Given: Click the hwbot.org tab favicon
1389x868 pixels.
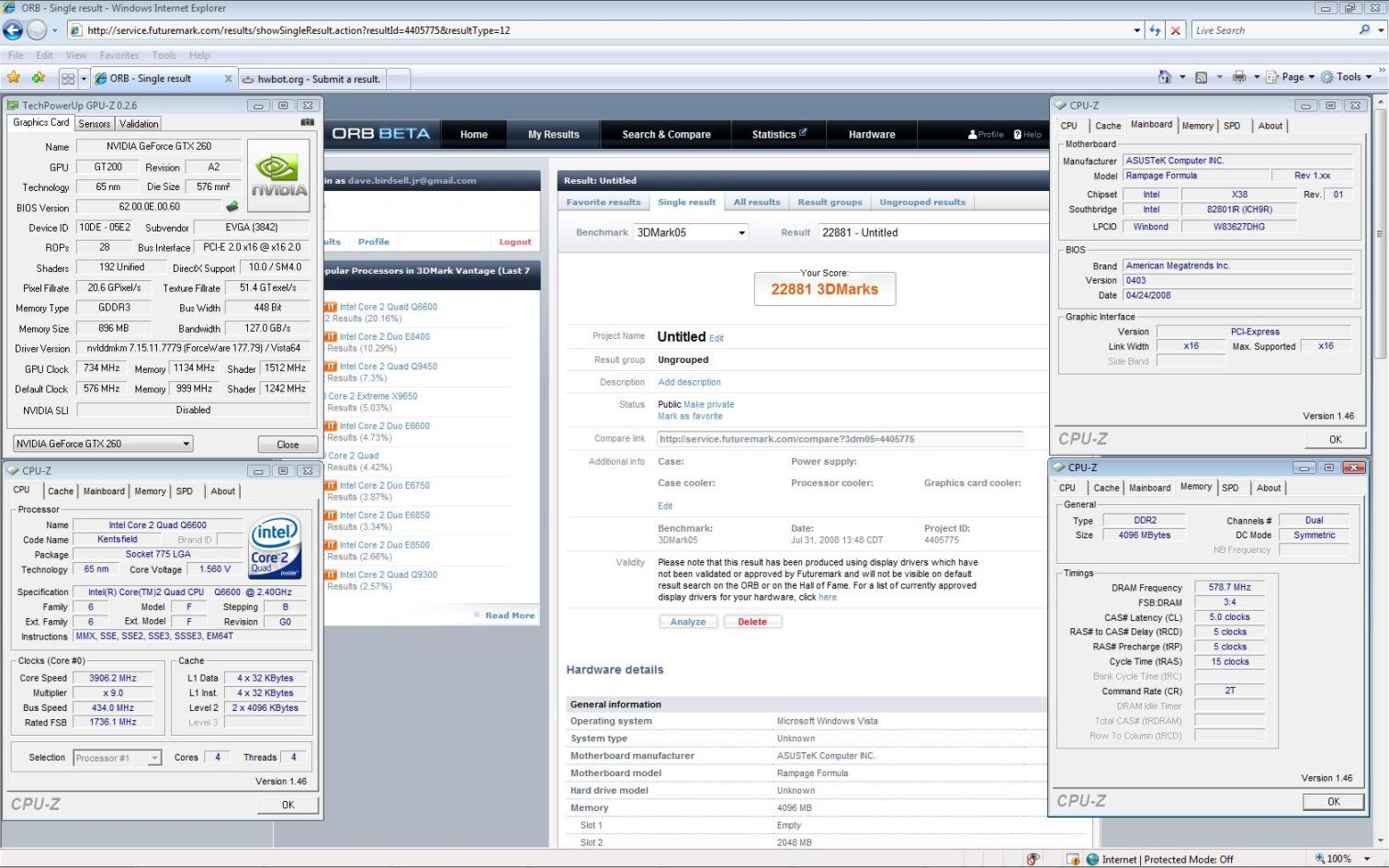Looking at the screenshot, I should (249, 79).
